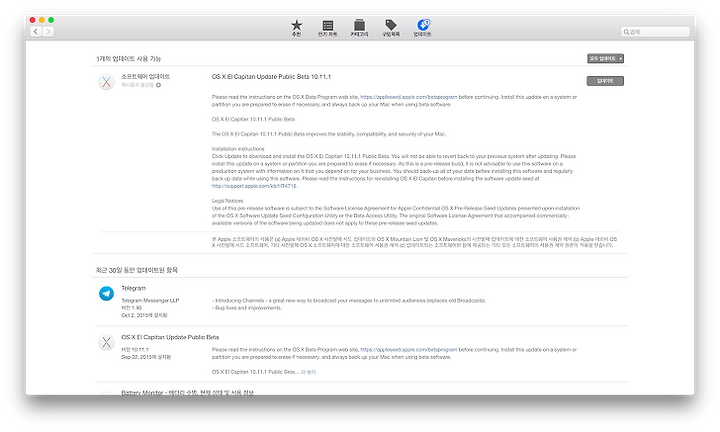Open the 추천 (Featured) star tab
This screenshot has width=720, height=432.
click(297, 28)
